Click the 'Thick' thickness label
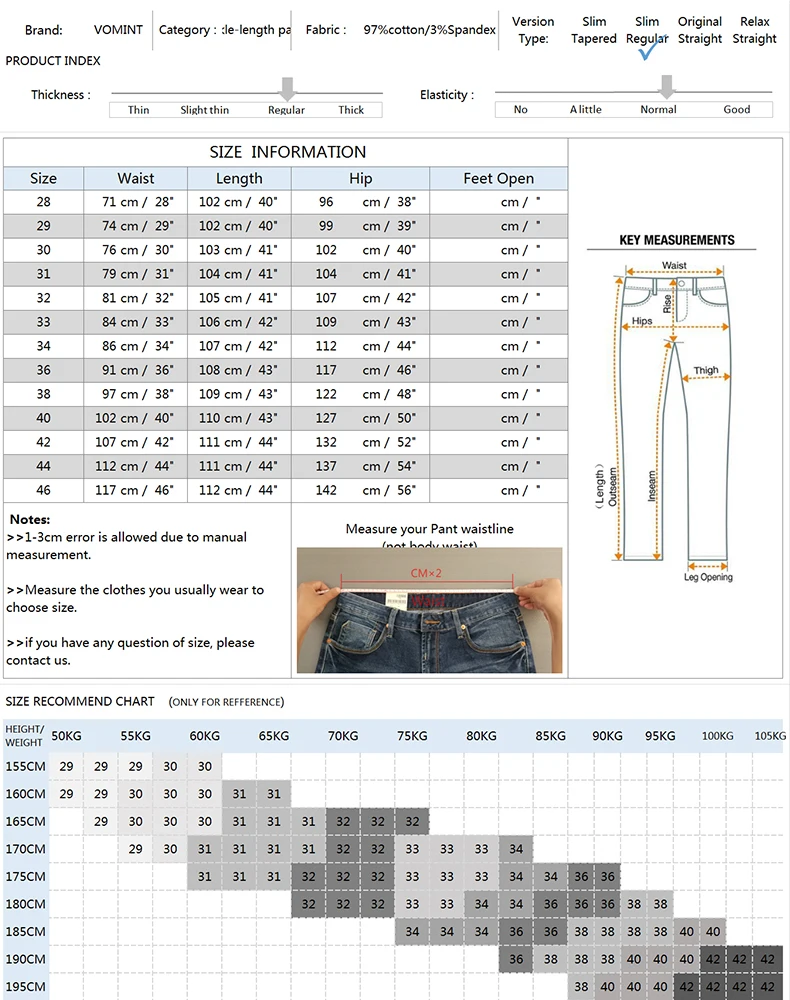 (351, 110)
